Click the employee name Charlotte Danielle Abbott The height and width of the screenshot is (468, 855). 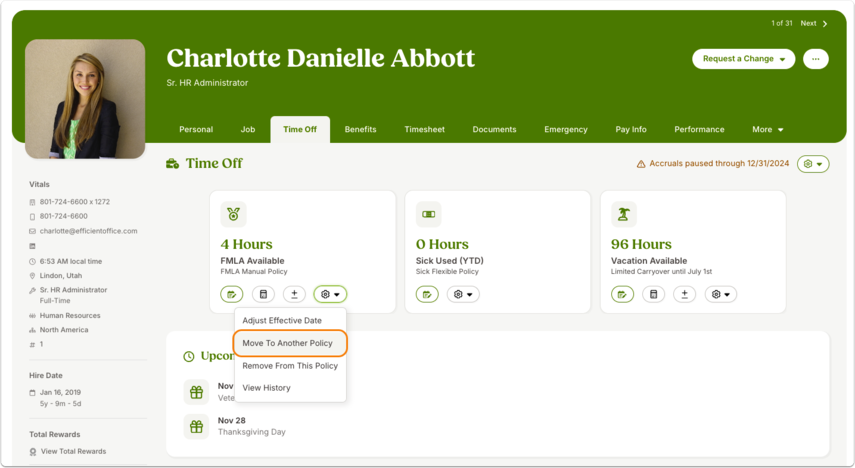(321, 58)
